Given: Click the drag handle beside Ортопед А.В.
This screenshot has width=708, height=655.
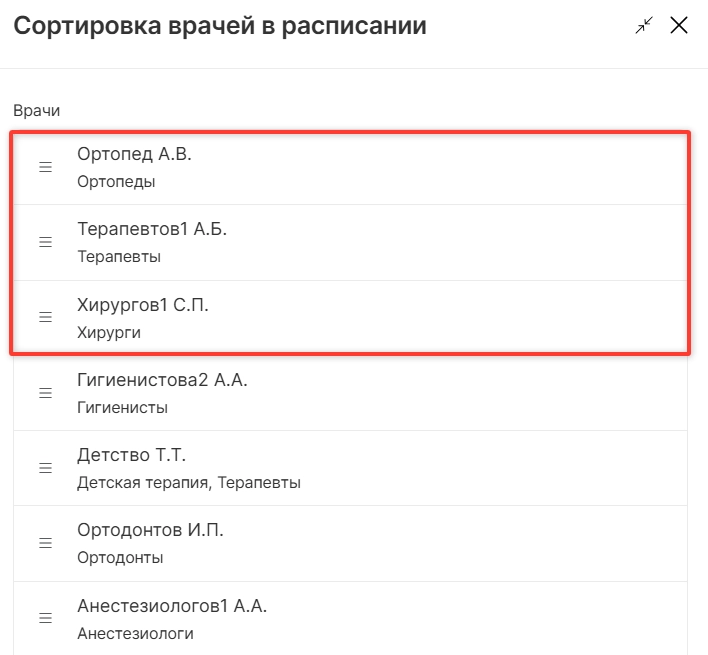Looking at the screenshot, I should (x=45, y=167).
